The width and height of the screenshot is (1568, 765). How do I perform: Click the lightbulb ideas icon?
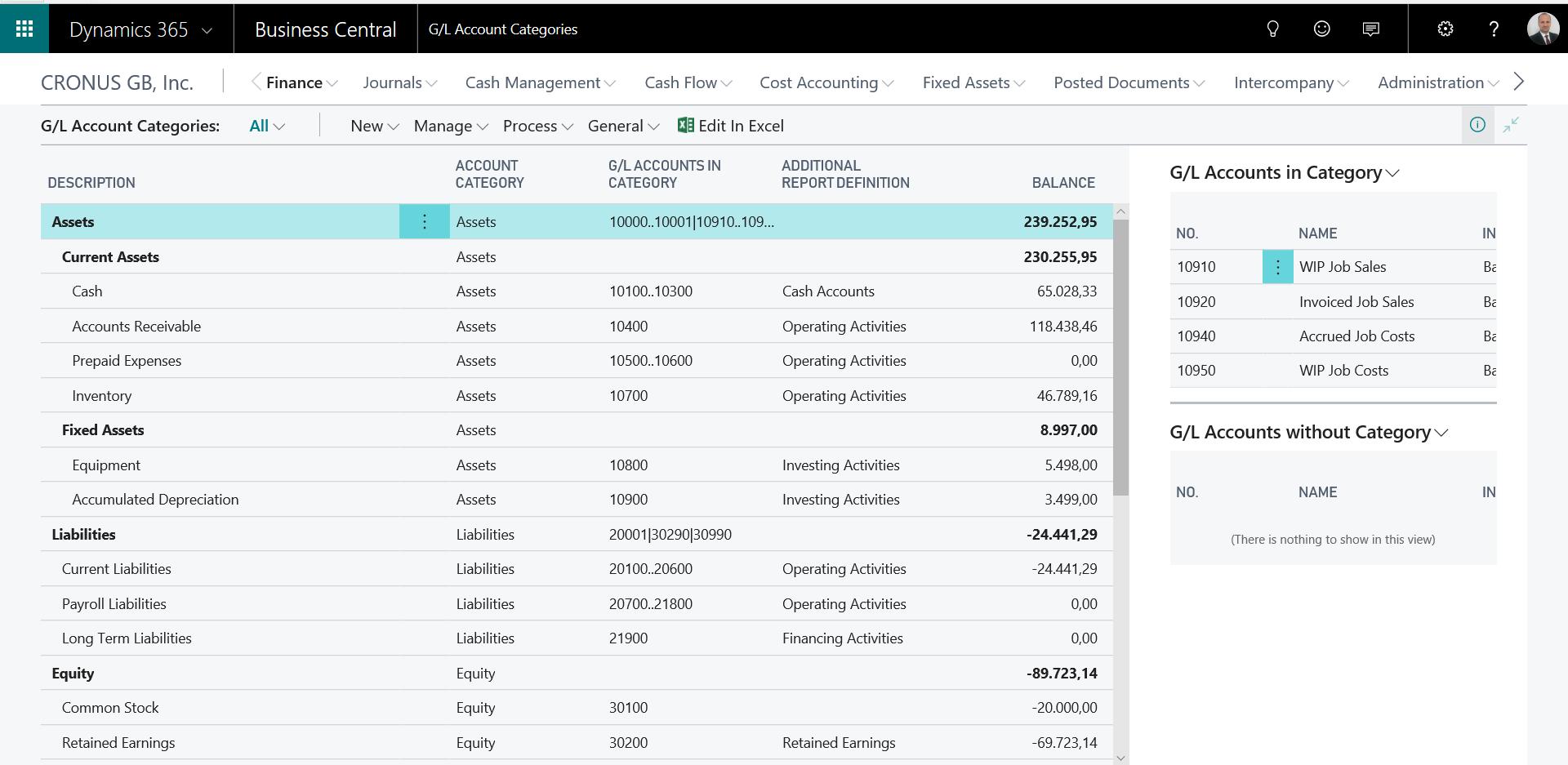[x=1272, y=29]
